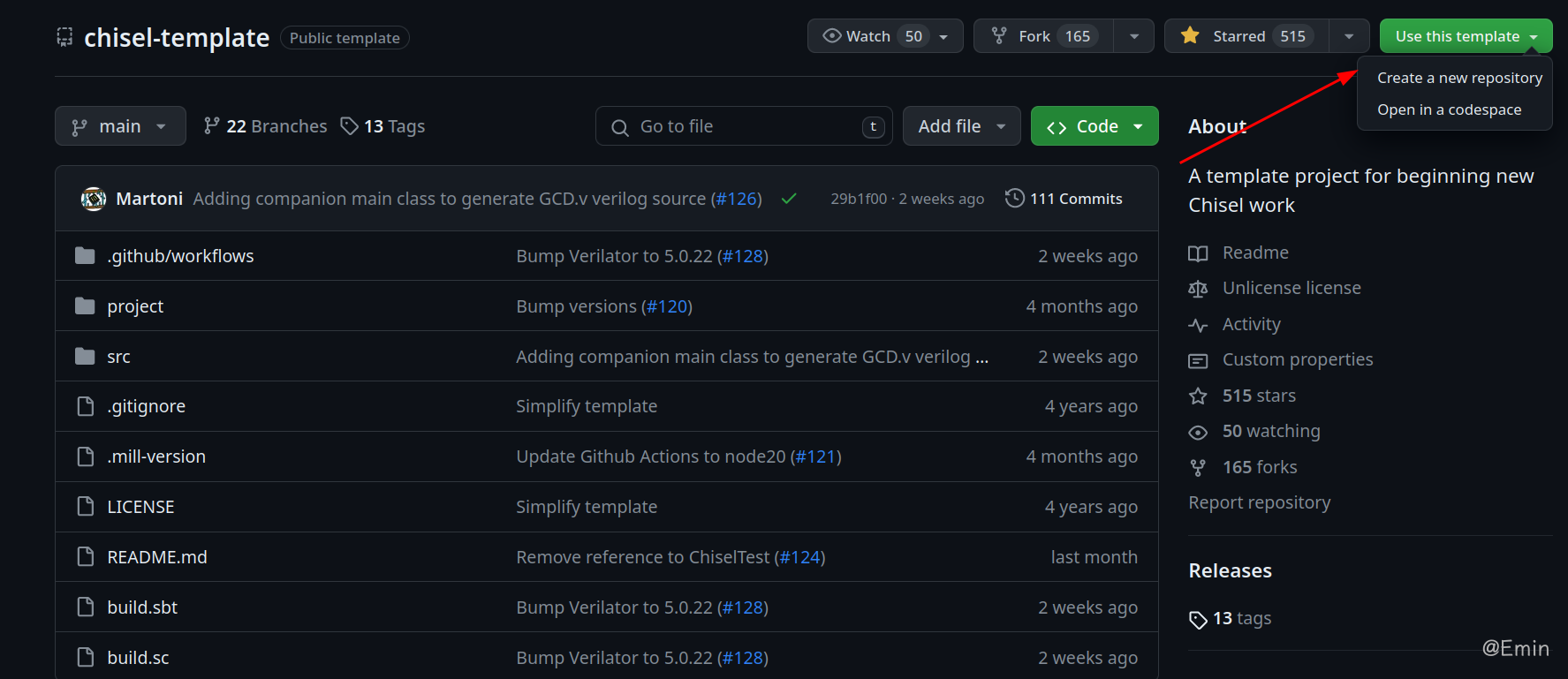The image size is (1568, 679).
Task: Open the .mill-version file
Action: [156, 456]
